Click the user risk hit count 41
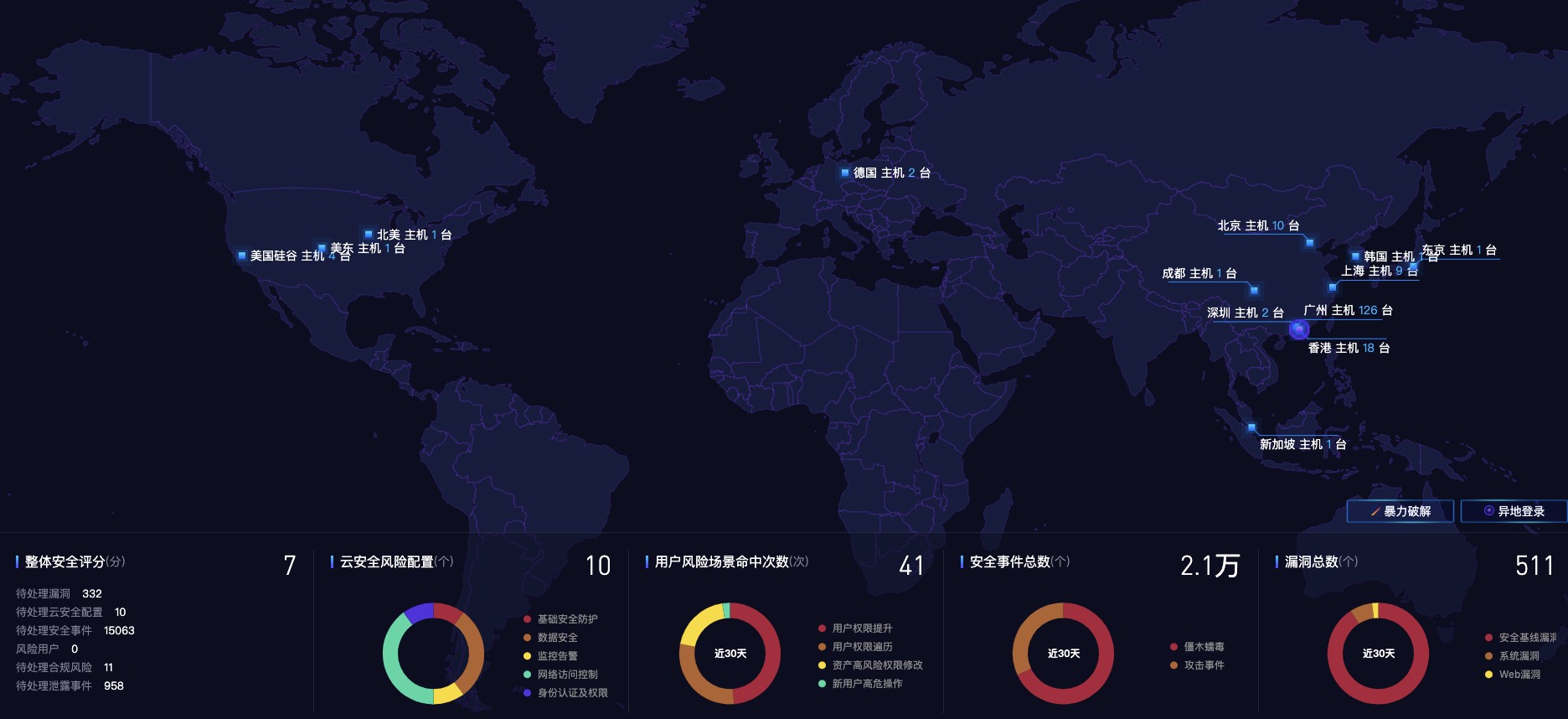The height and width of the screenshot is (719, 1568). click(911, 566)
